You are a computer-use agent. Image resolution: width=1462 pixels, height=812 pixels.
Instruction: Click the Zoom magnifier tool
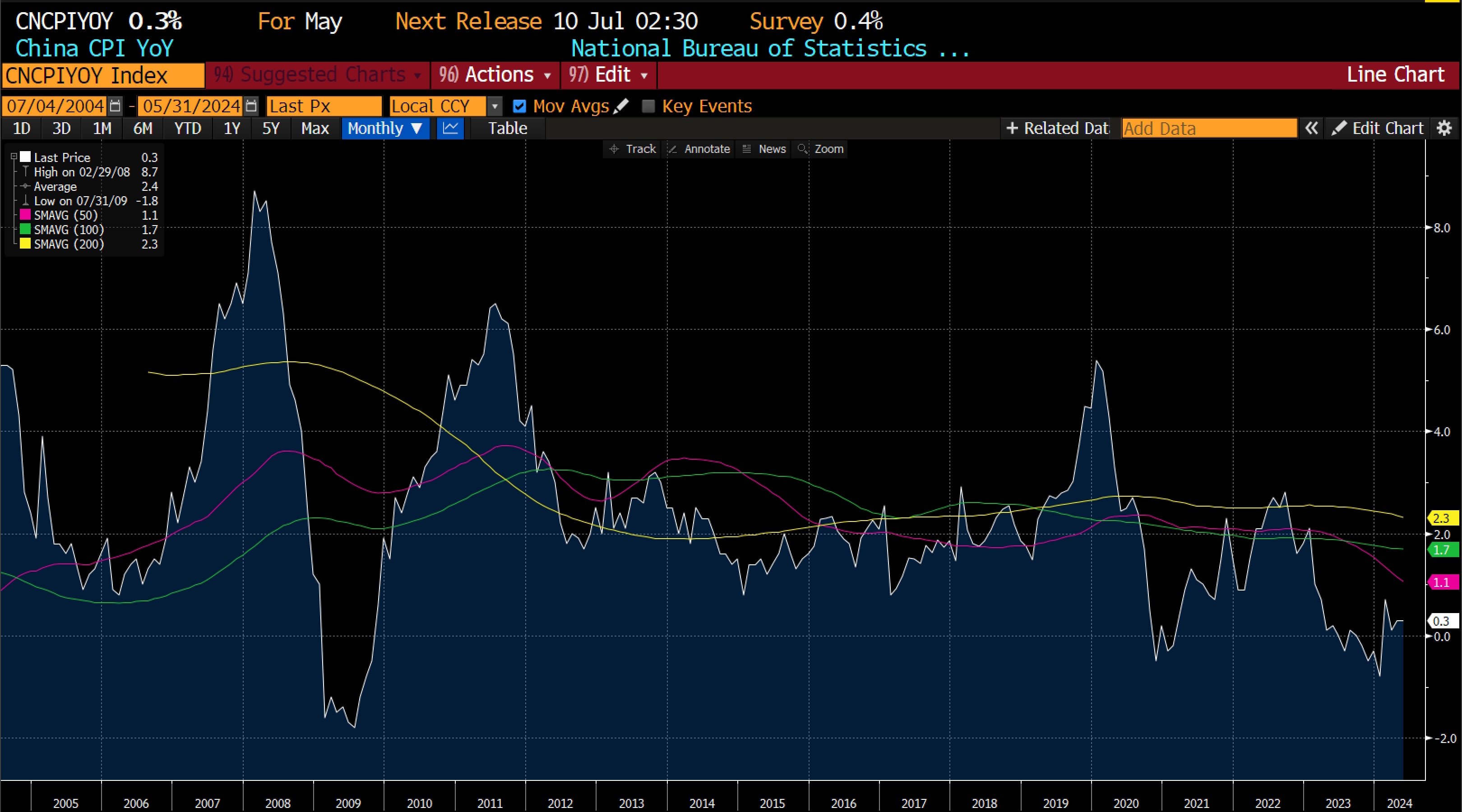821,149
